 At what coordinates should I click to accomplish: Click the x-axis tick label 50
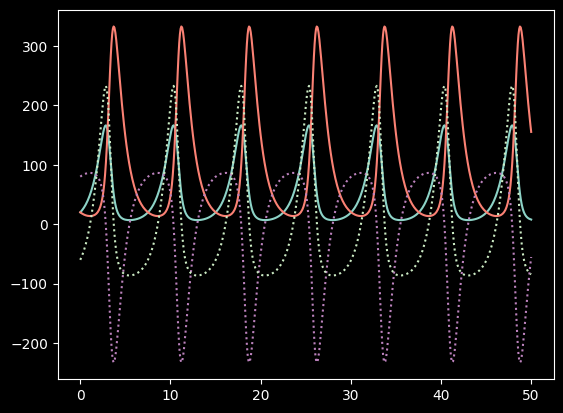click(531, 395)
